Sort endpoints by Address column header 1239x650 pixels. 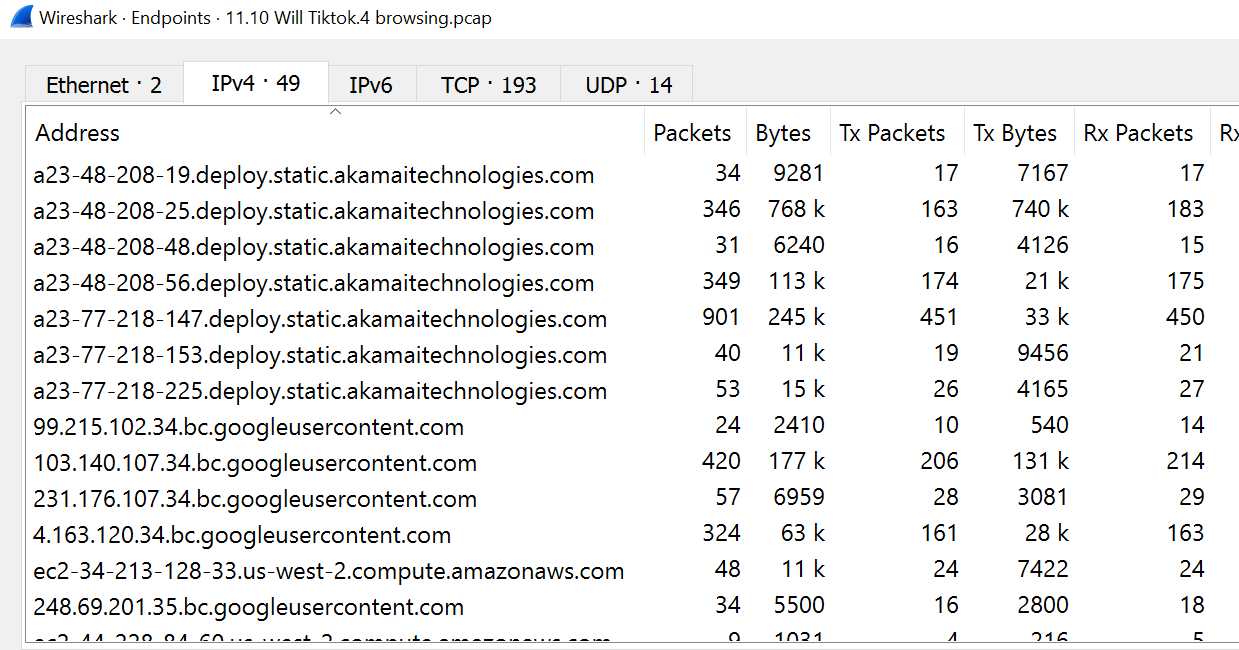[78, 133]
